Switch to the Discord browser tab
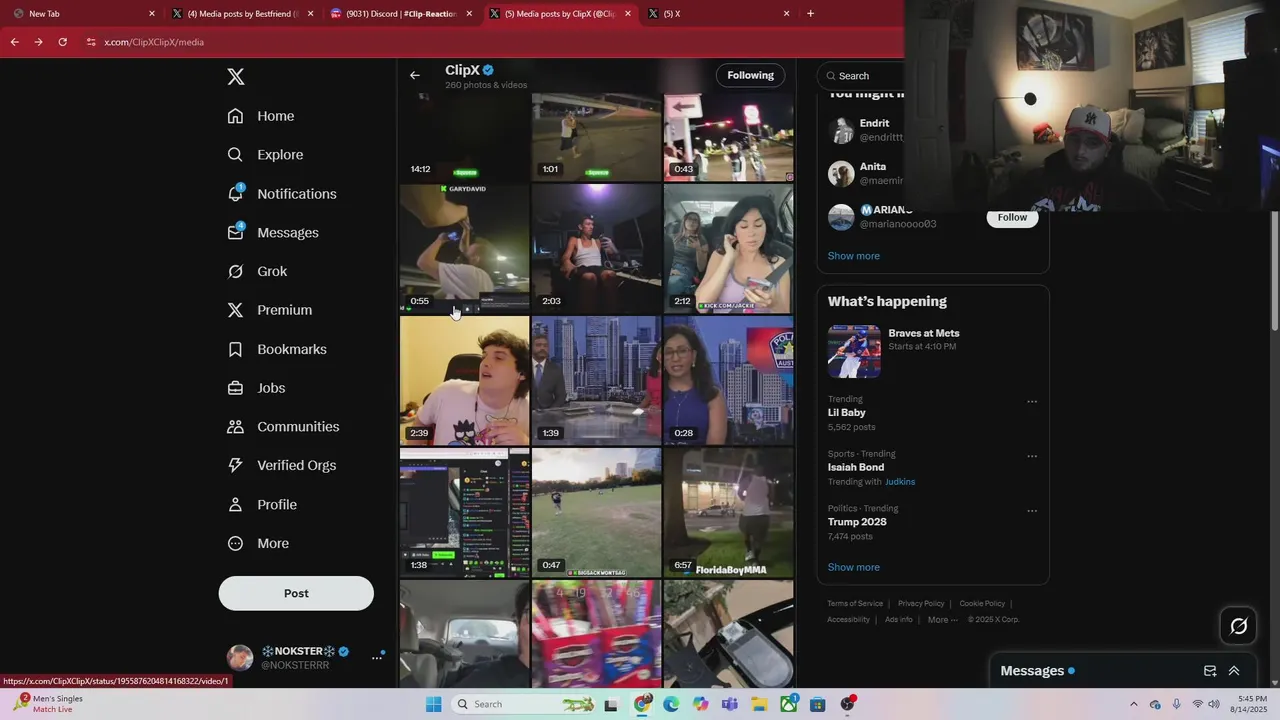Screen dimensions: 1280x720 pos(402,13)
